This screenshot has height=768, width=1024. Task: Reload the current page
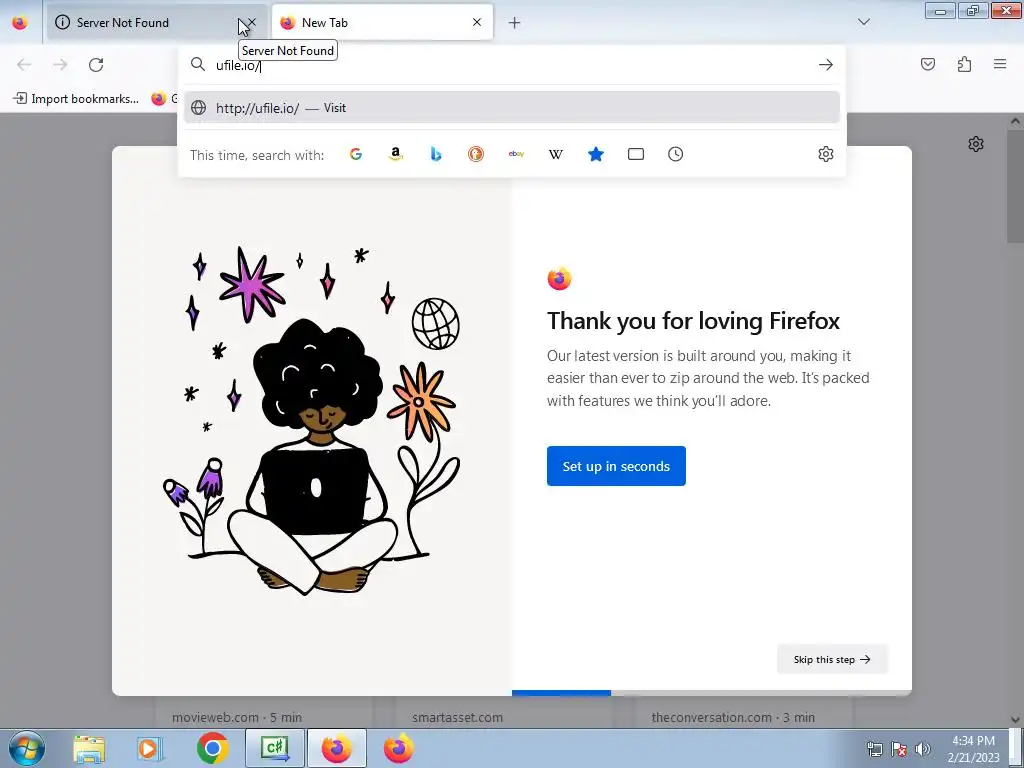96,65
